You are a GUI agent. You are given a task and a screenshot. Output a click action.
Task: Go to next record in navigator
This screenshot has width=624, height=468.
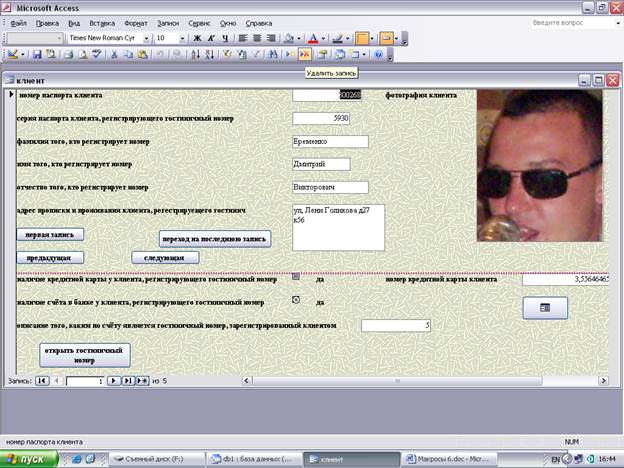coord(113,381)
